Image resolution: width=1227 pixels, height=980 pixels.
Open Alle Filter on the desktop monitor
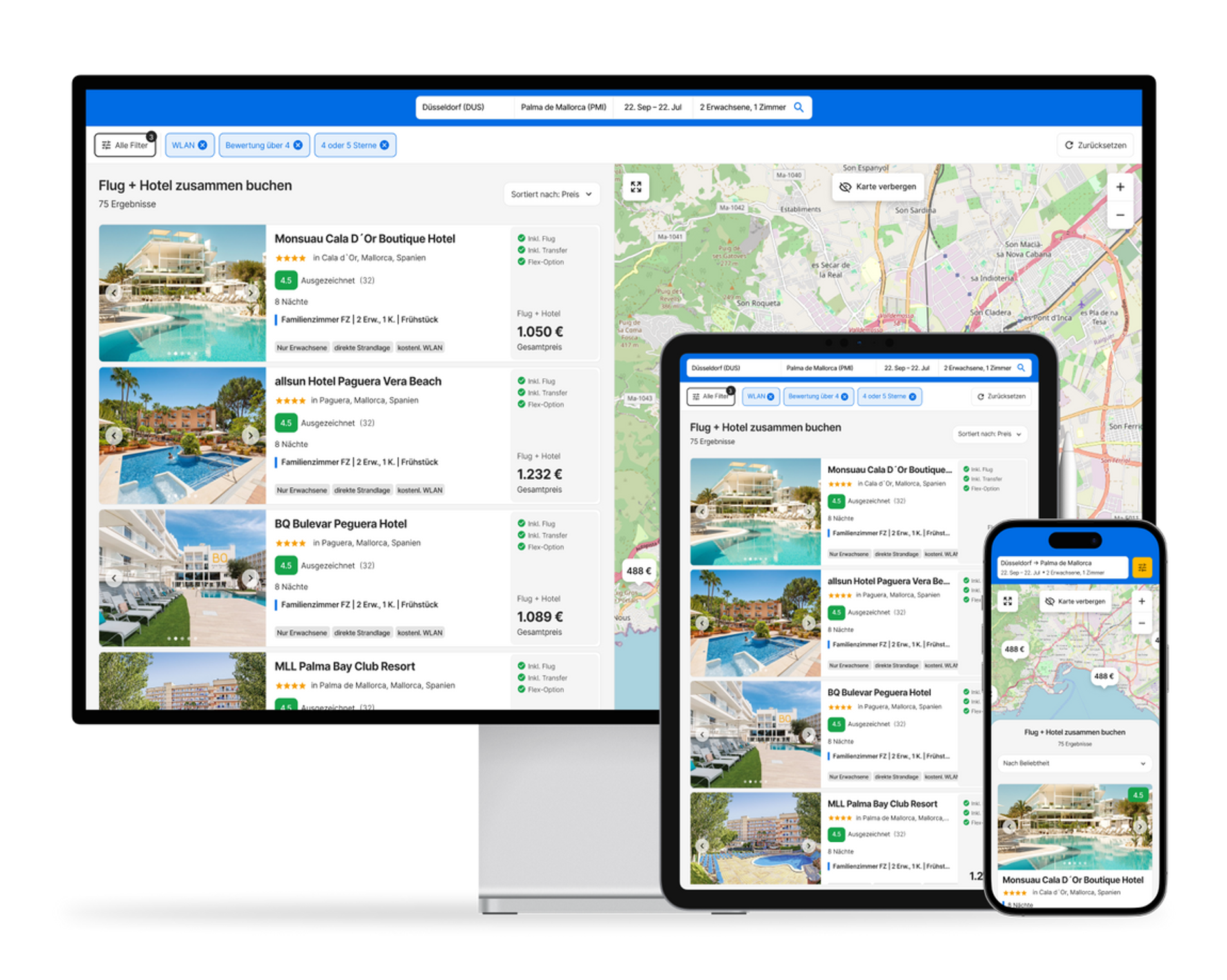pos(125,145)
